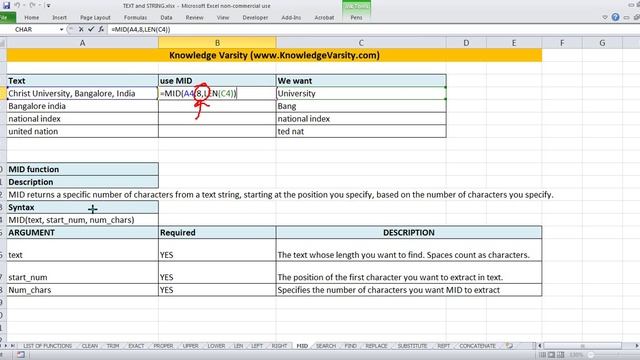Open the Developer ribbon tab
Screen dimensions: 640x360
coord(255,18)
